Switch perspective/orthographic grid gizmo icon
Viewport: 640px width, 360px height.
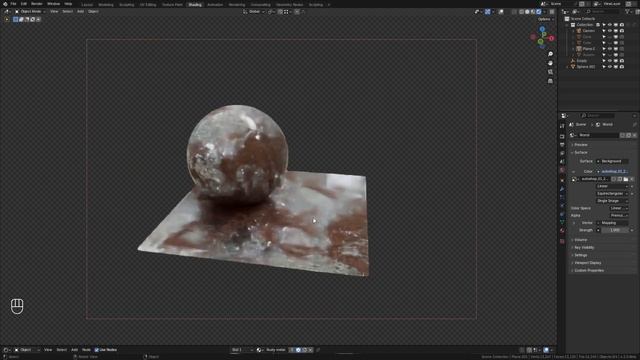click(x=550, y=81)
